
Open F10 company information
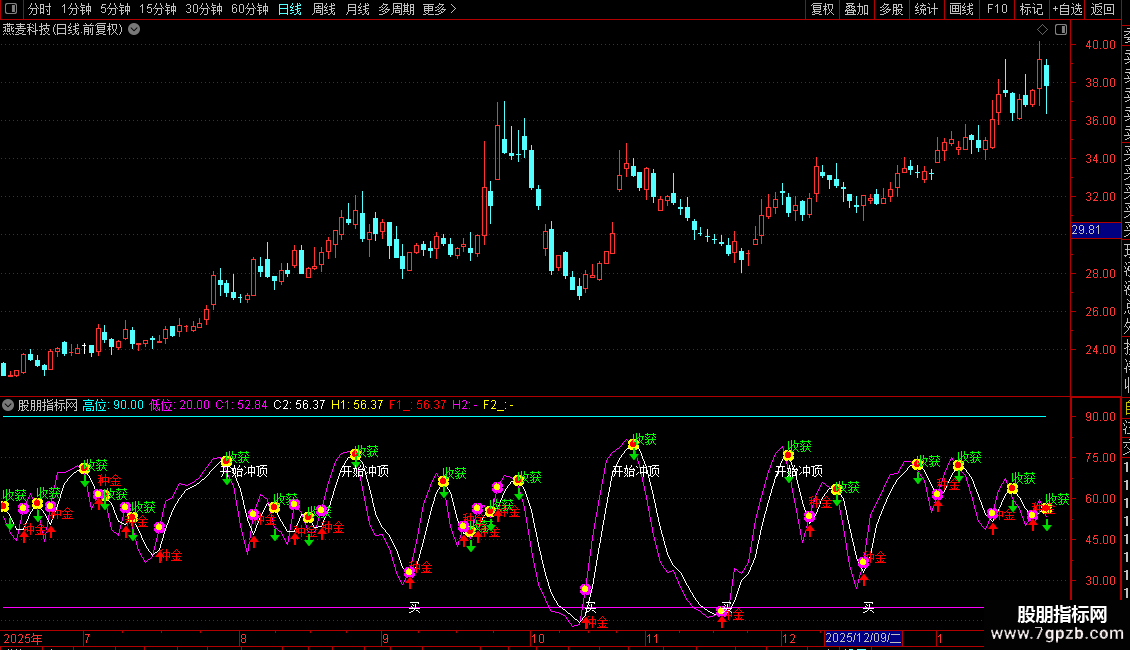(x=997, y=9)
